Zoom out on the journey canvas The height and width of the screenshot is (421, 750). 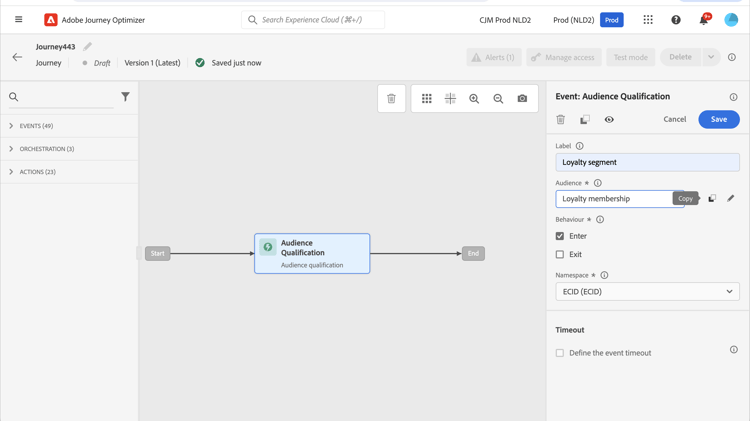498,98
